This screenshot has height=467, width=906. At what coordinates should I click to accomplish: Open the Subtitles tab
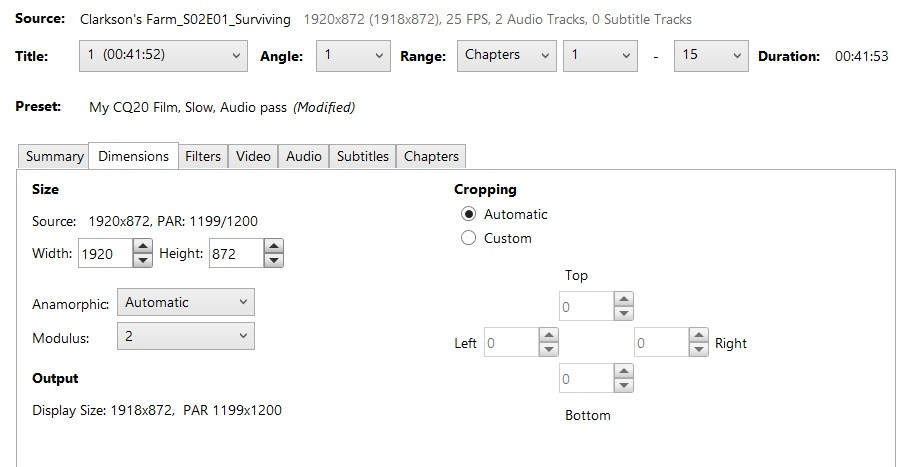click(x=363, y=157)
